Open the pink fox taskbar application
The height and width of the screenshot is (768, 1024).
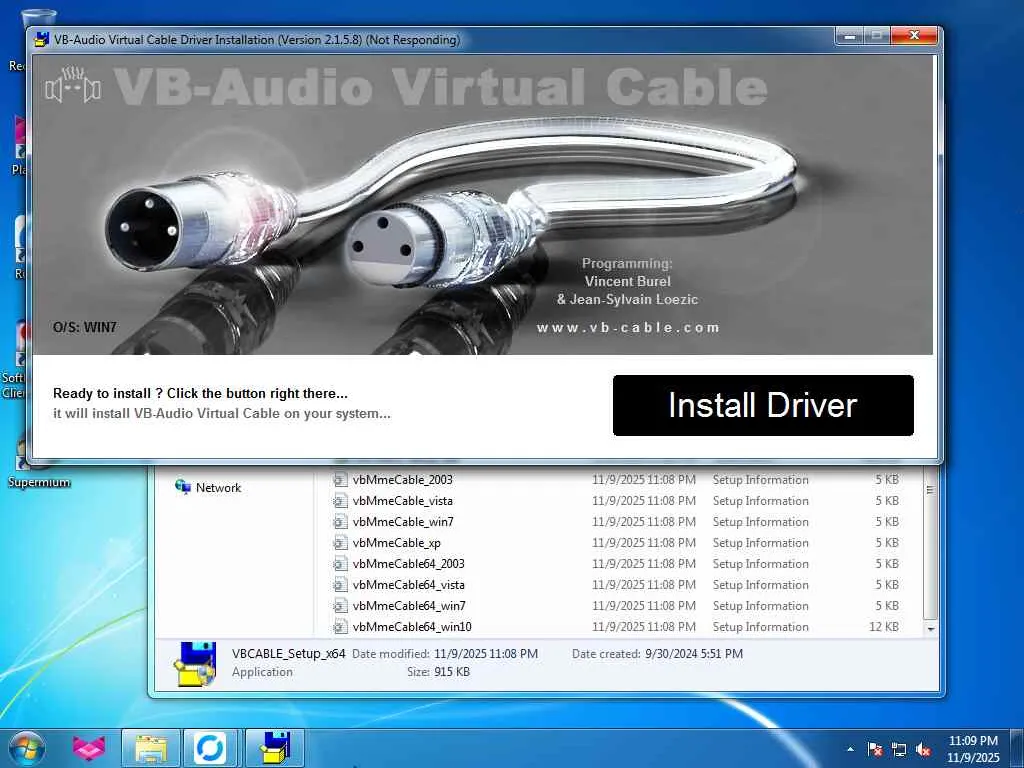(88, 748)
